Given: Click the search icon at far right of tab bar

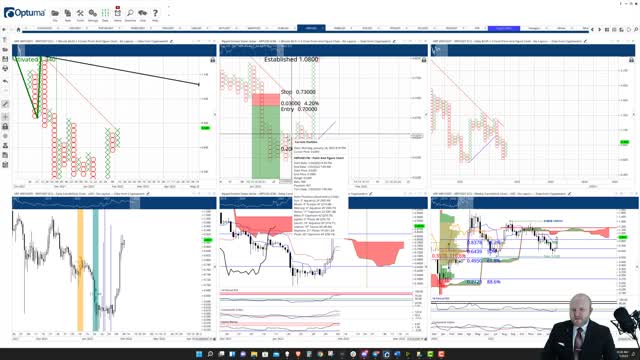Looking at the screenshot, I should 636,29.
